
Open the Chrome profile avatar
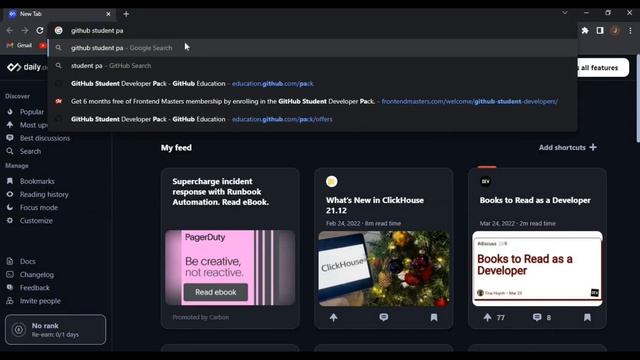point(615,31)
